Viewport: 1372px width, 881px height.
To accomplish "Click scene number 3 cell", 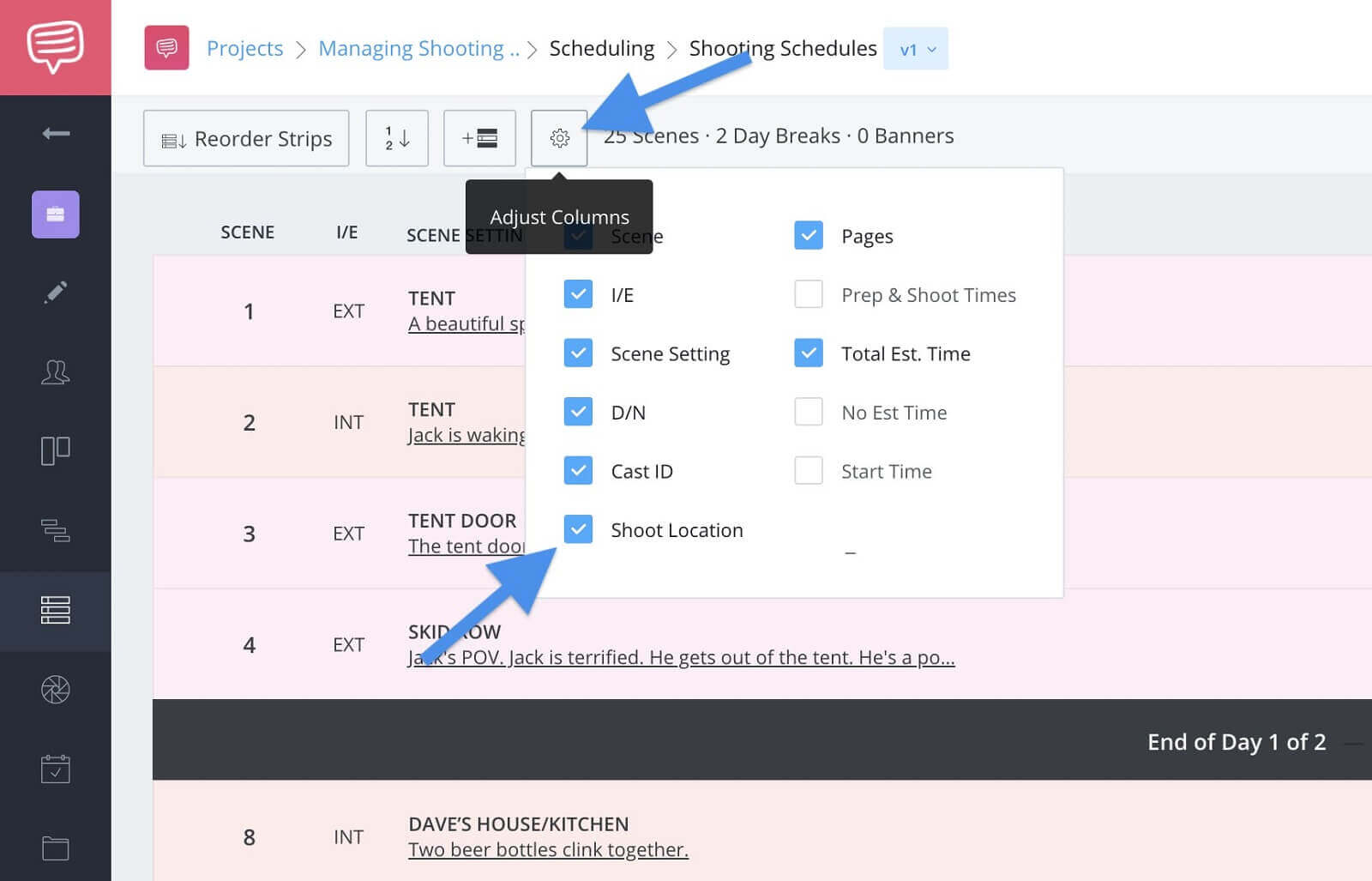I will tap(249, 534).
